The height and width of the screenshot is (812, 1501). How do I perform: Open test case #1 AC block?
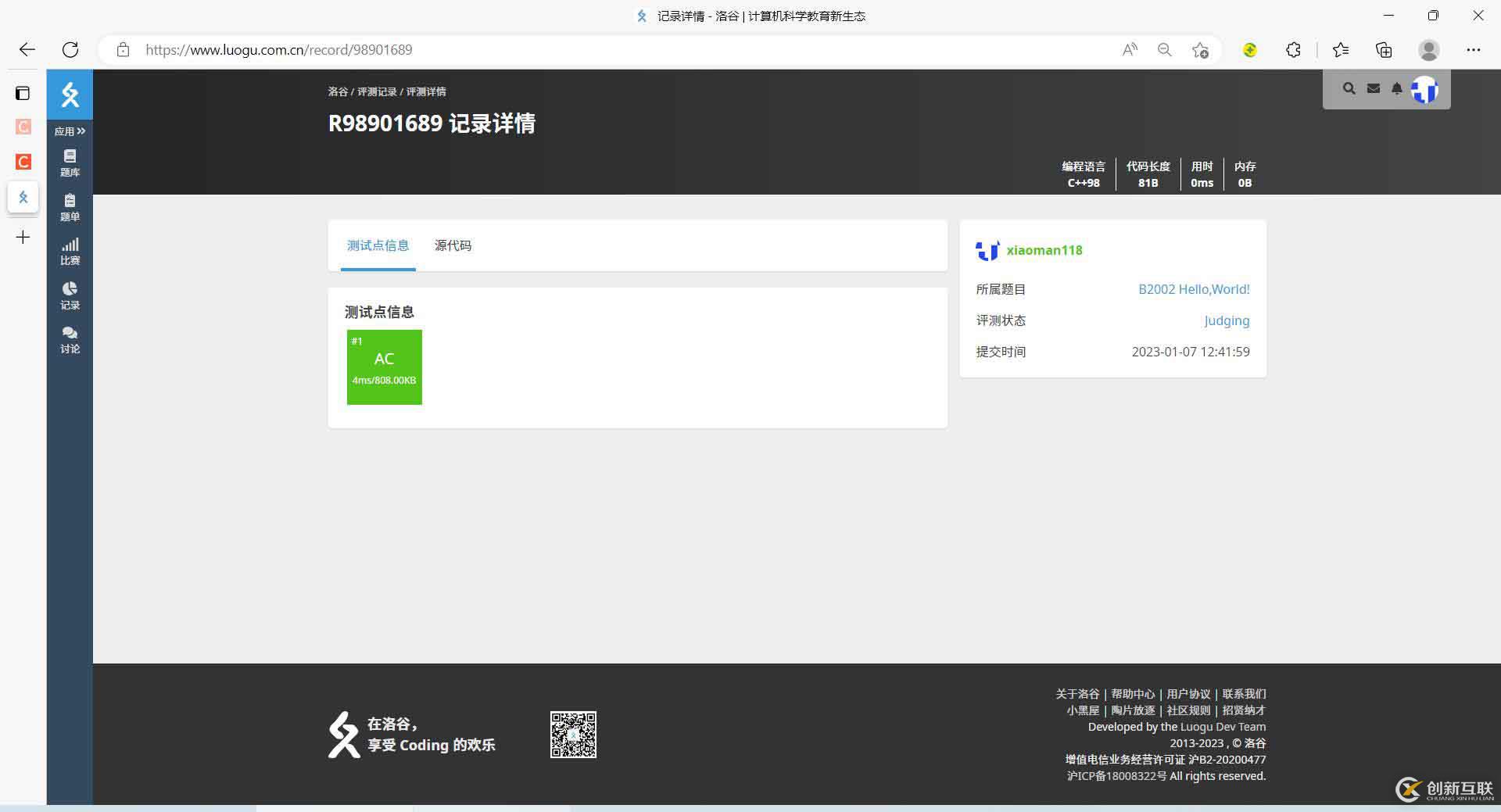click(x=385, y=367)
